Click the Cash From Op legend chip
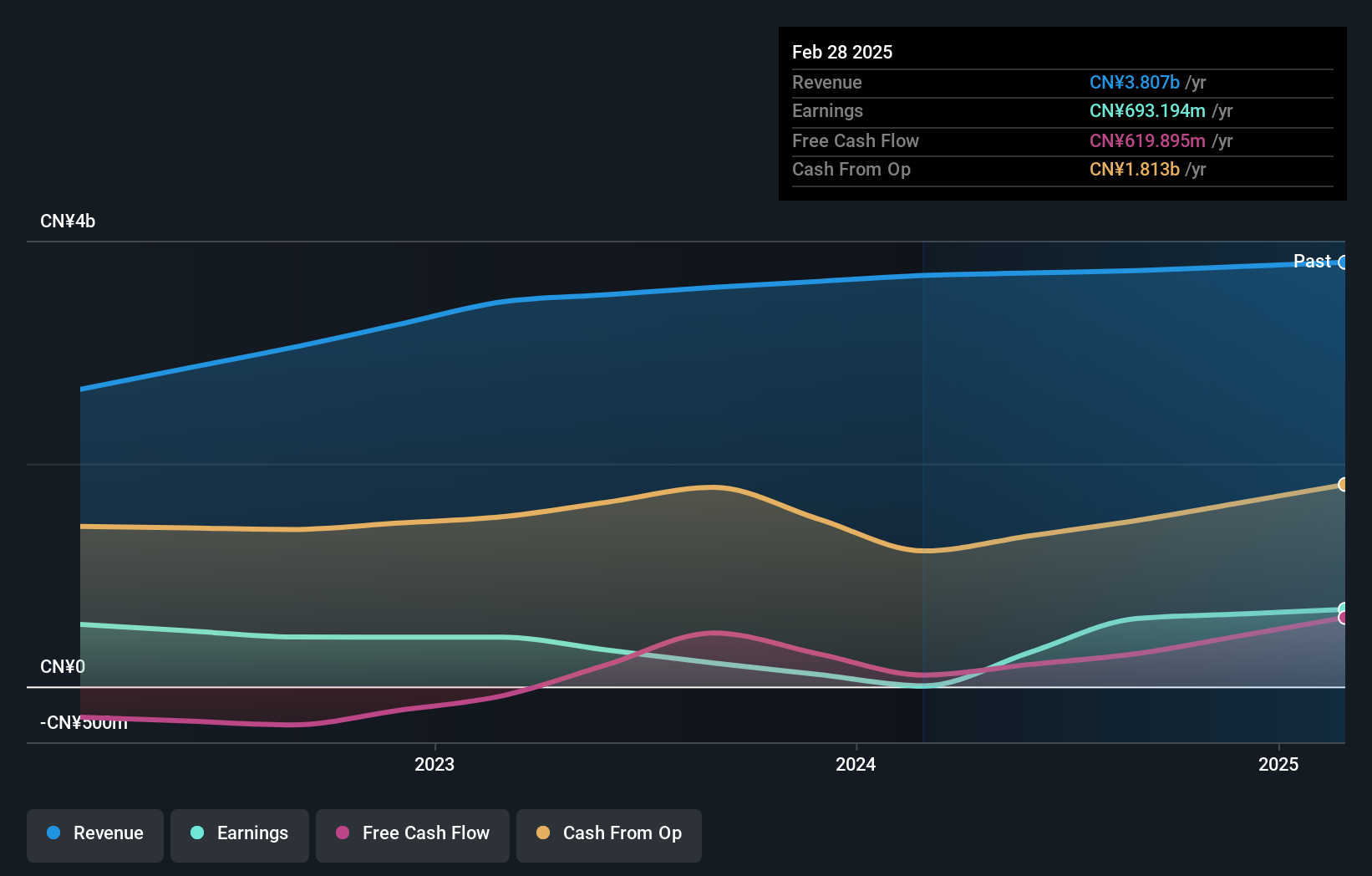The height and width of the screenshot is (876, 1372). (x=608, y=833)
